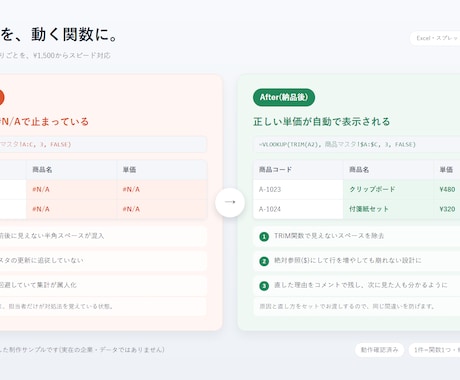
Task: Click the green number 3 badge
Action: click(x=264, y=286)
